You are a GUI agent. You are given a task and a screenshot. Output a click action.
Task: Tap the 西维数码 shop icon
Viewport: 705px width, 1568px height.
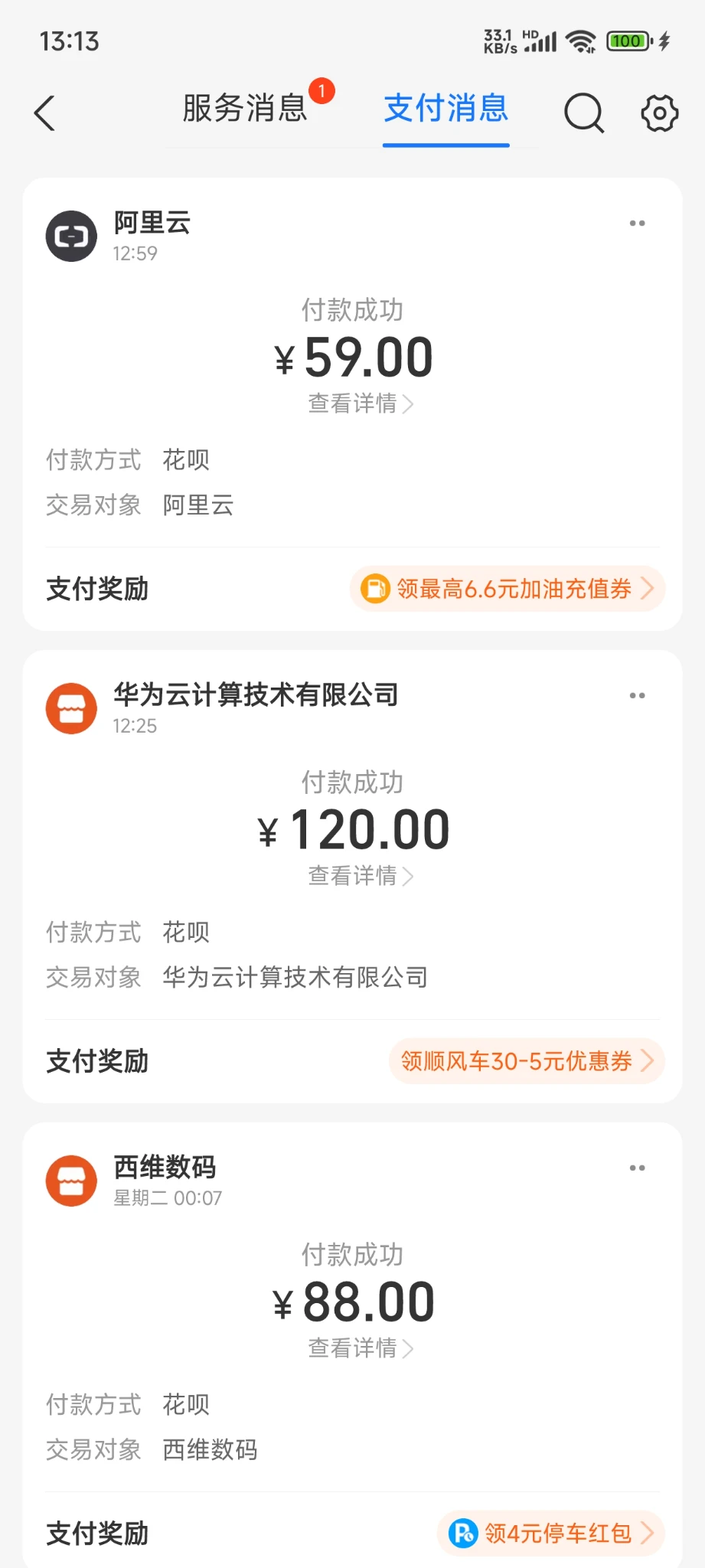[x=71, y=1181]
